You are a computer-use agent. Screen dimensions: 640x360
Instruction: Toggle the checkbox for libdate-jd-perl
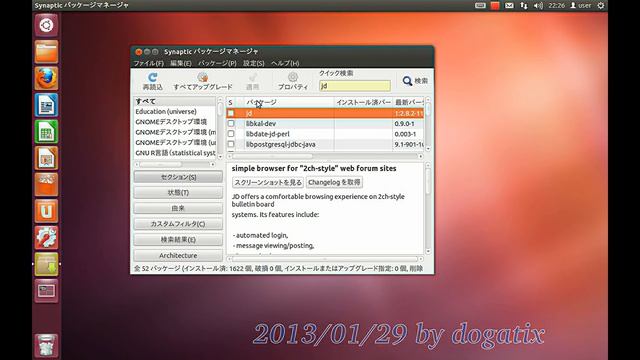[231, 134]
